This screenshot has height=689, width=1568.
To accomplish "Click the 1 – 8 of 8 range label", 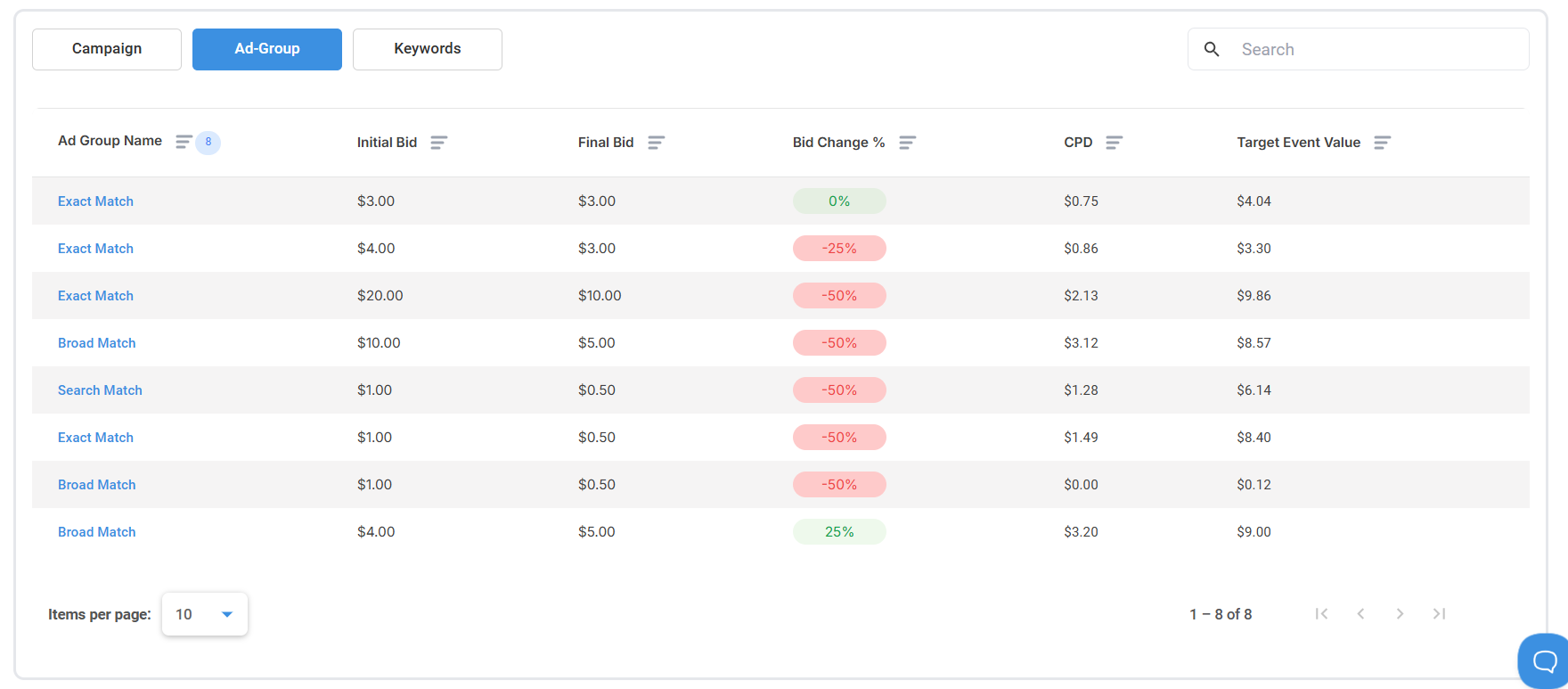I will (1221, 614).
